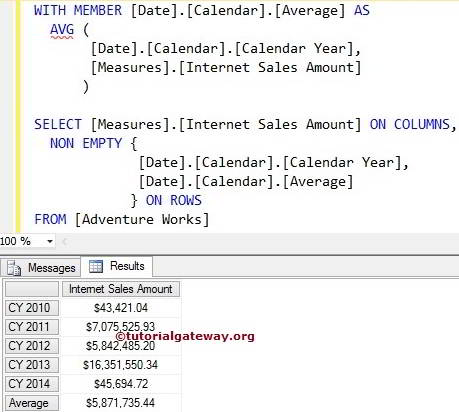Image resolution: width=459 pixels, height=412 pixels.
Task: Select the CY 2010 row header
Action: tap(32, 308)
